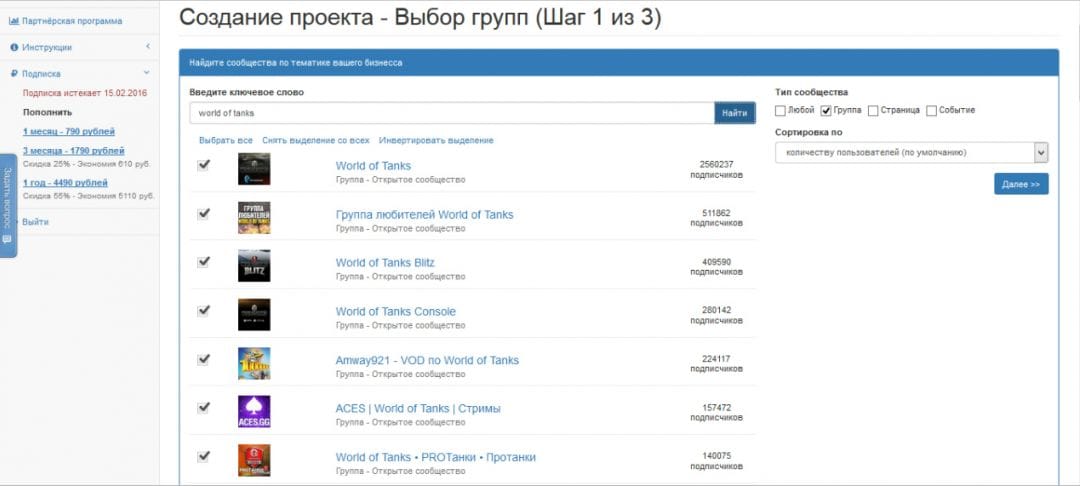Click the subscription icon beside Подписка
1080x486 pixels.
[14, 74]
